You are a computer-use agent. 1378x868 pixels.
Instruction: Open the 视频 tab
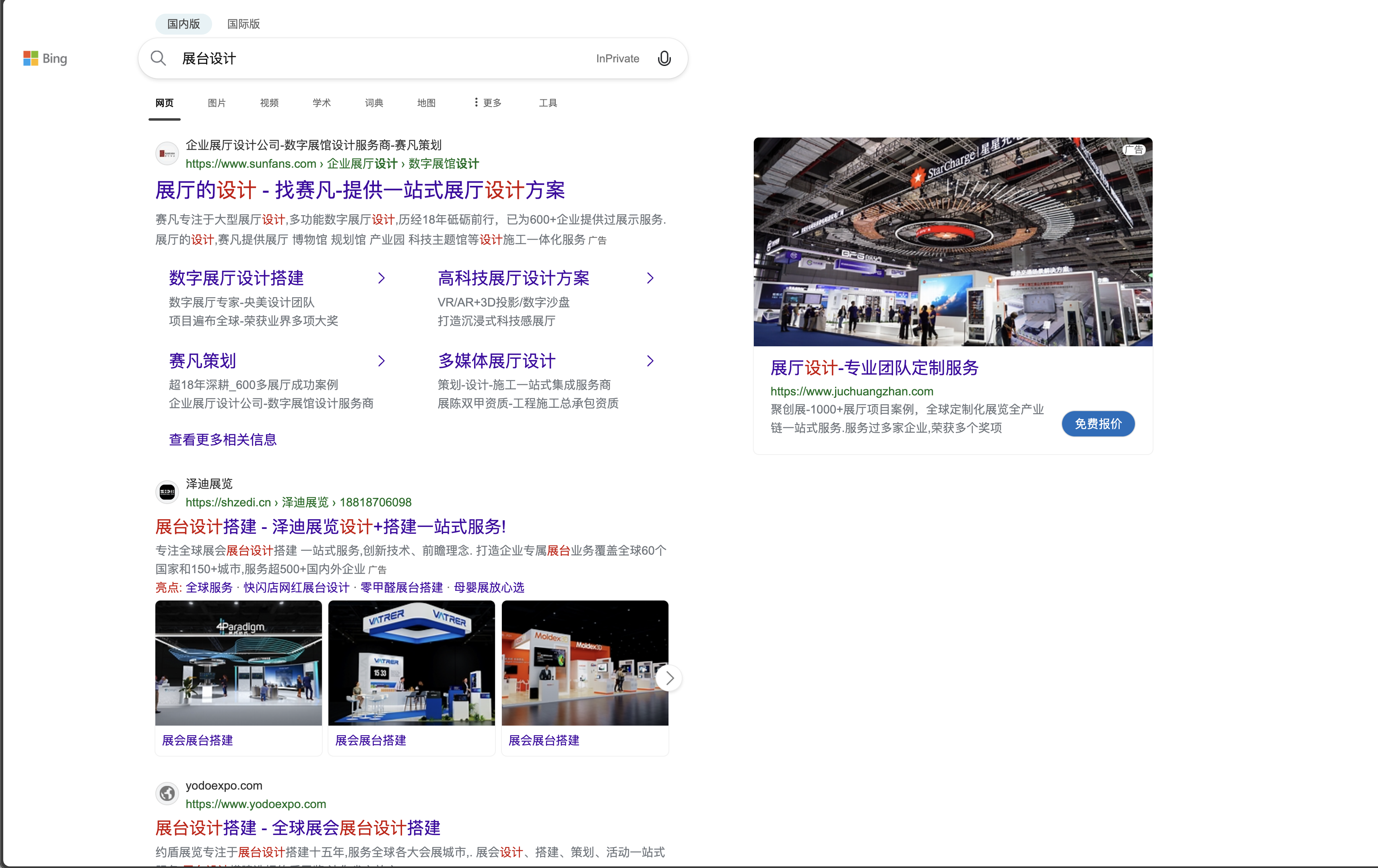[269, 103]
